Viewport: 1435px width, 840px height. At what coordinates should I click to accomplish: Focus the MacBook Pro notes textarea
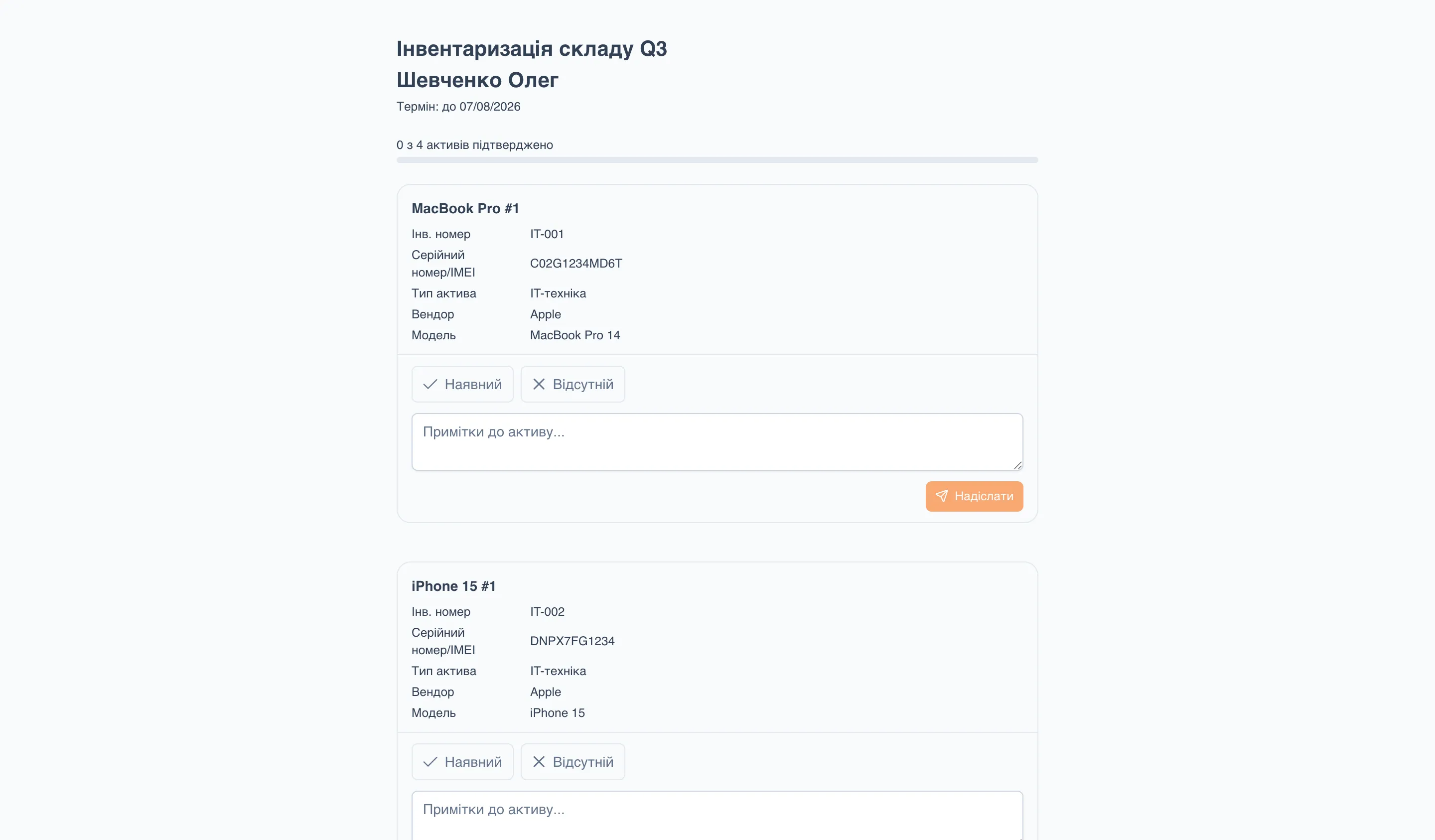[717, 442]
